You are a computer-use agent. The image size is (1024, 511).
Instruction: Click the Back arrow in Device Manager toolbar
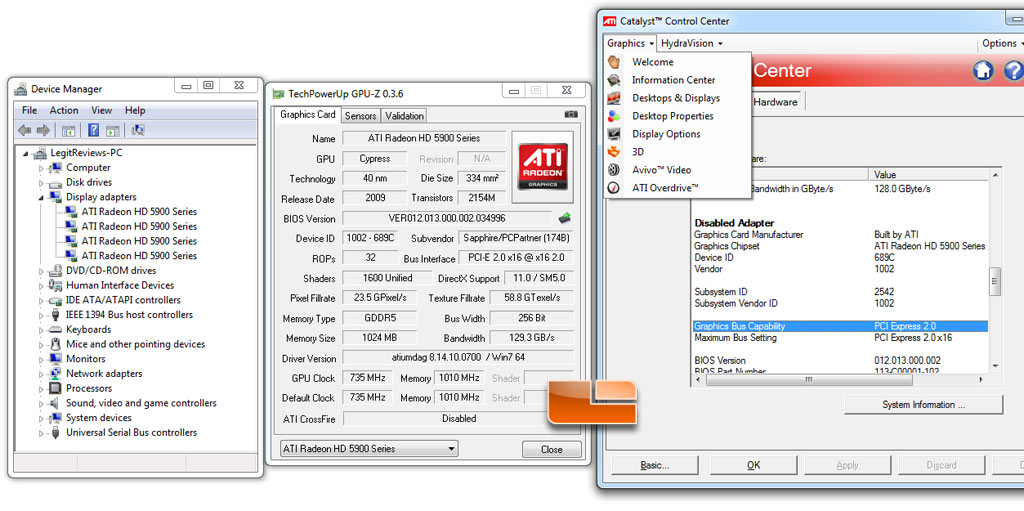[25, 130]
